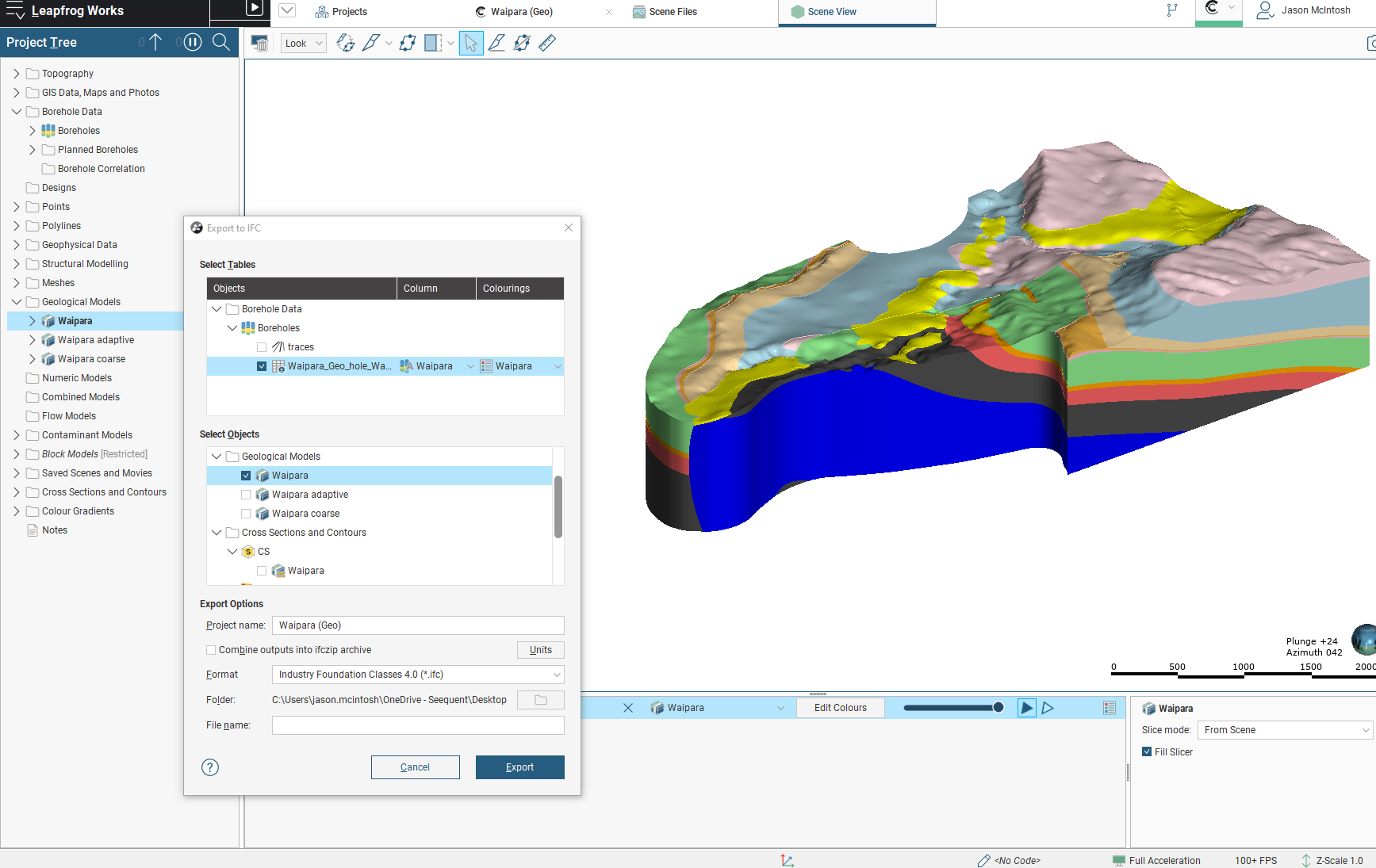Open the Slice mode From Scene dropdown
1376x868 pixels.
click(1284, 730)
